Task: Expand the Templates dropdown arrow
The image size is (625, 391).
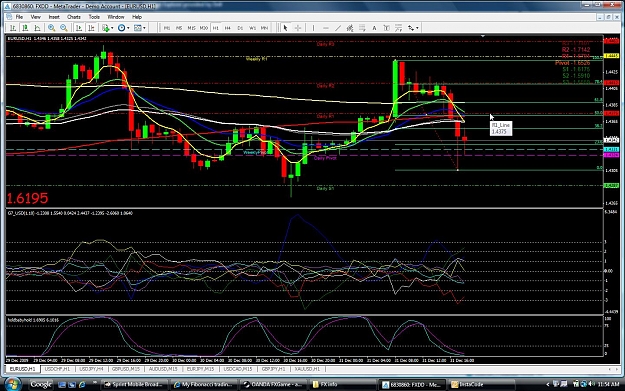Action: point(144,28)
